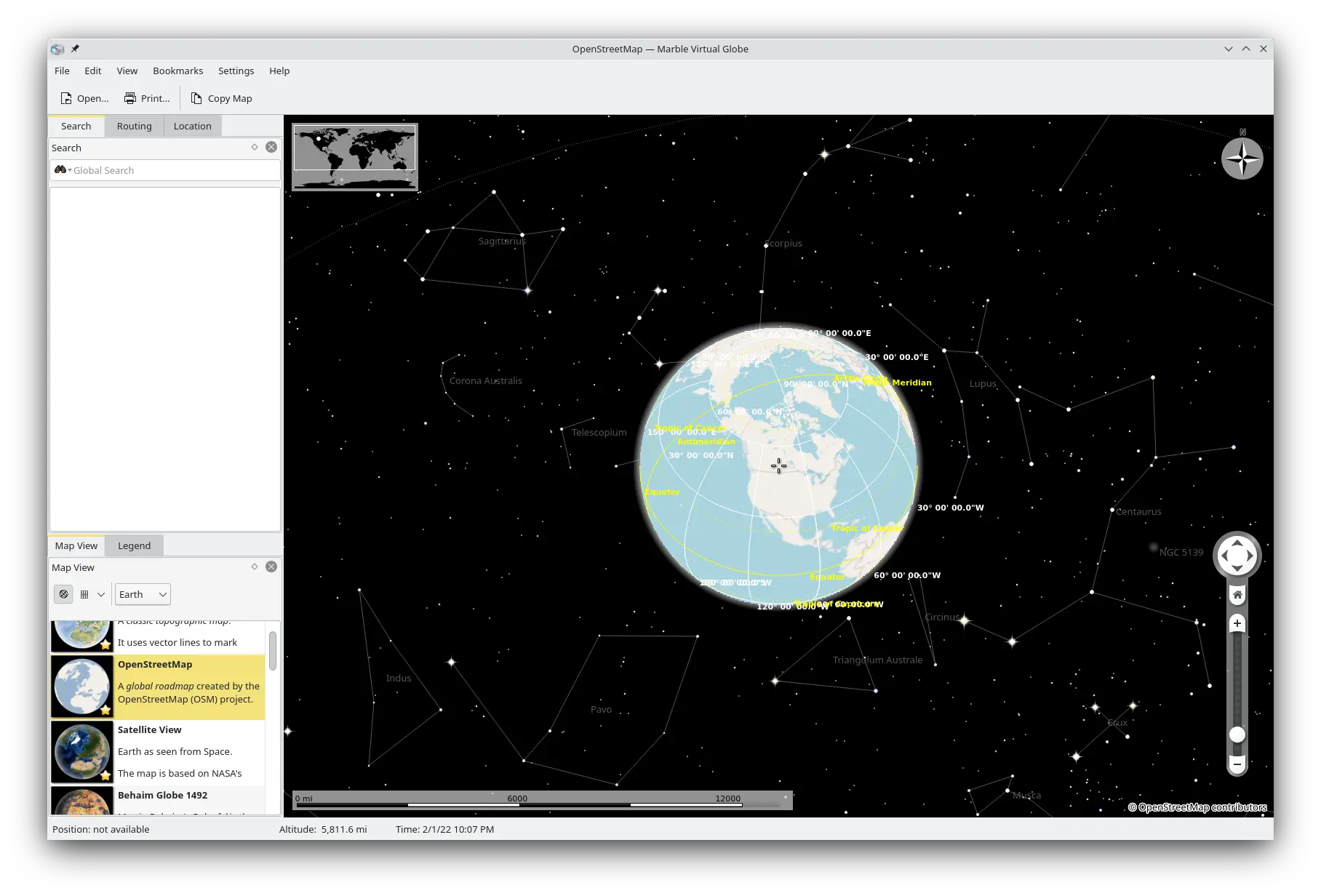Viewport: 1321px width, 896px height.
Task: Zoom in with the plus button
Action: click(1237, 623)
